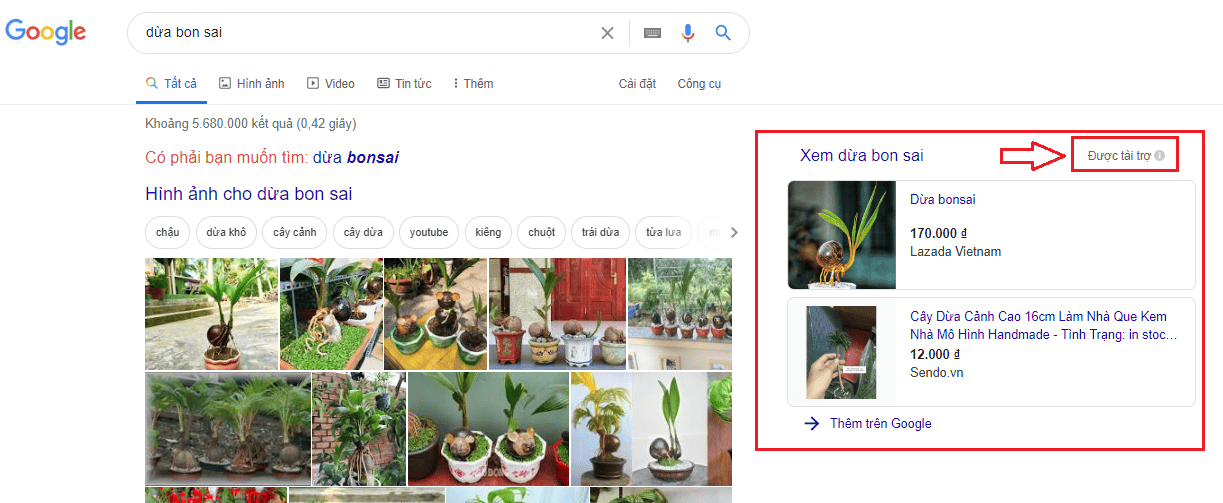Open the Công cụ tools menu

coord(699,84)
